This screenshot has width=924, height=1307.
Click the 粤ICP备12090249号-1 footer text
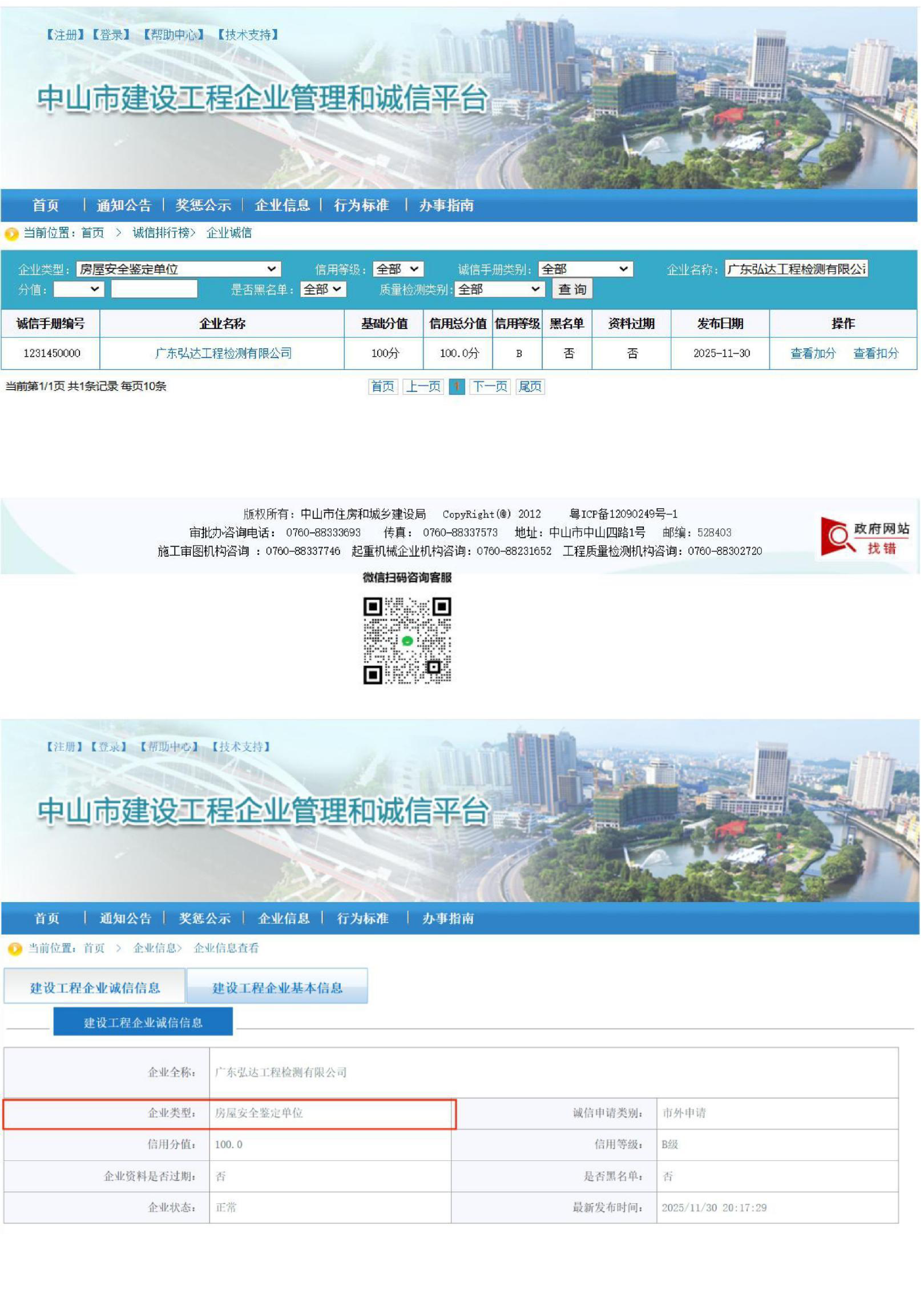tap(624, 514)
